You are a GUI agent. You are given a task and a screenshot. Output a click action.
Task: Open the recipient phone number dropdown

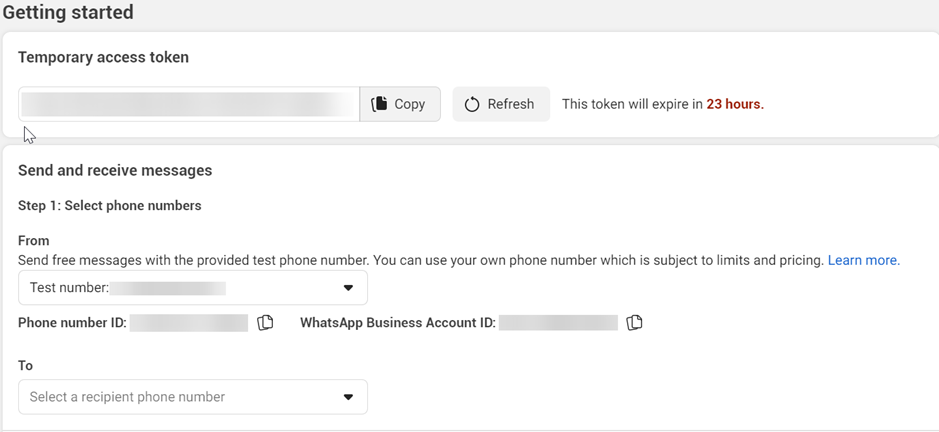[192, 397]
